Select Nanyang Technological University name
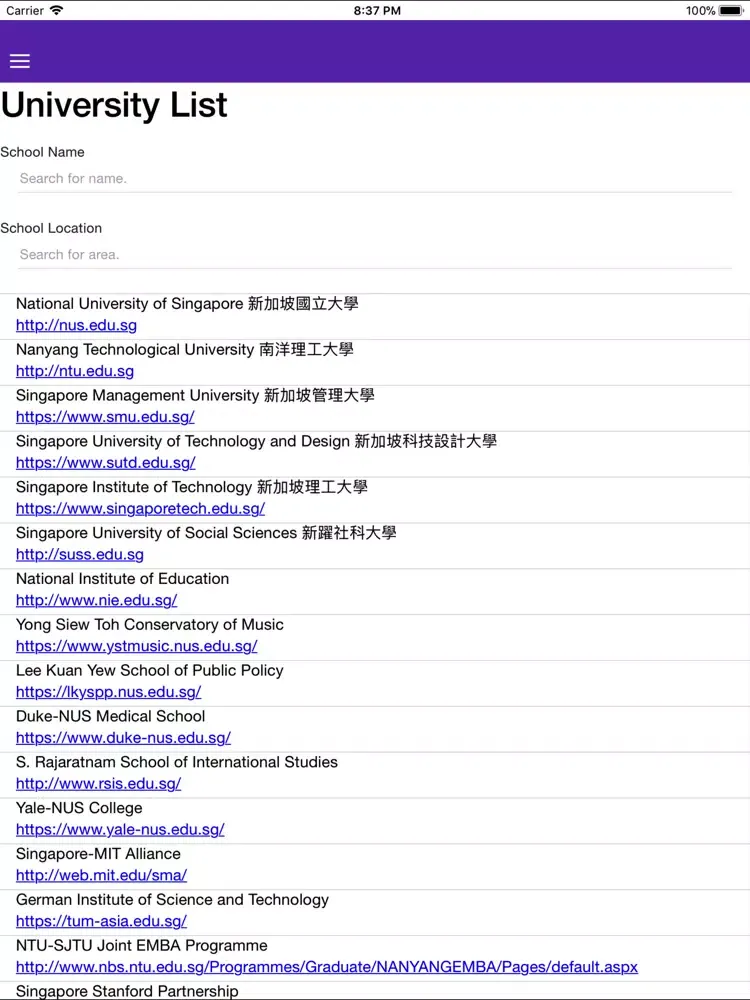This screenshot has width=750, height=1000. [184, 349]
